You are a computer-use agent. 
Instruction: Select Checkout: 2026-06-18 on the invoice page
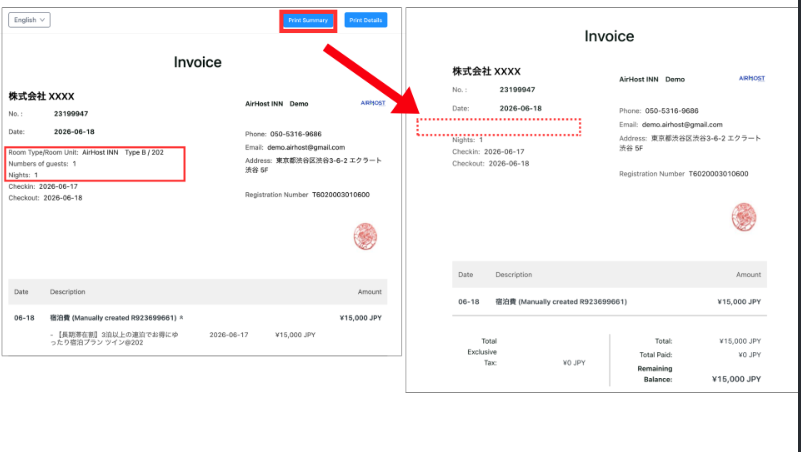point(45,198)
